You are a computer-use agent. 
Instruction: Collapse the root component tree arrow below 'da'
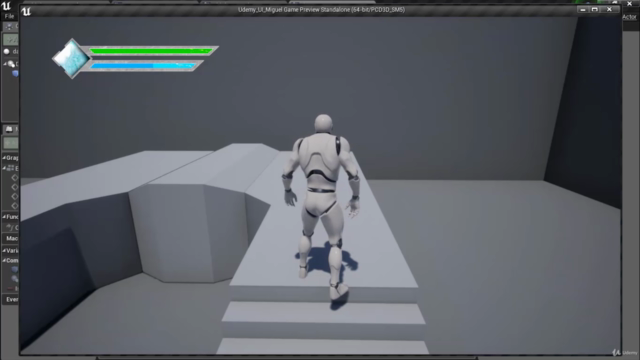click(5, 64)
